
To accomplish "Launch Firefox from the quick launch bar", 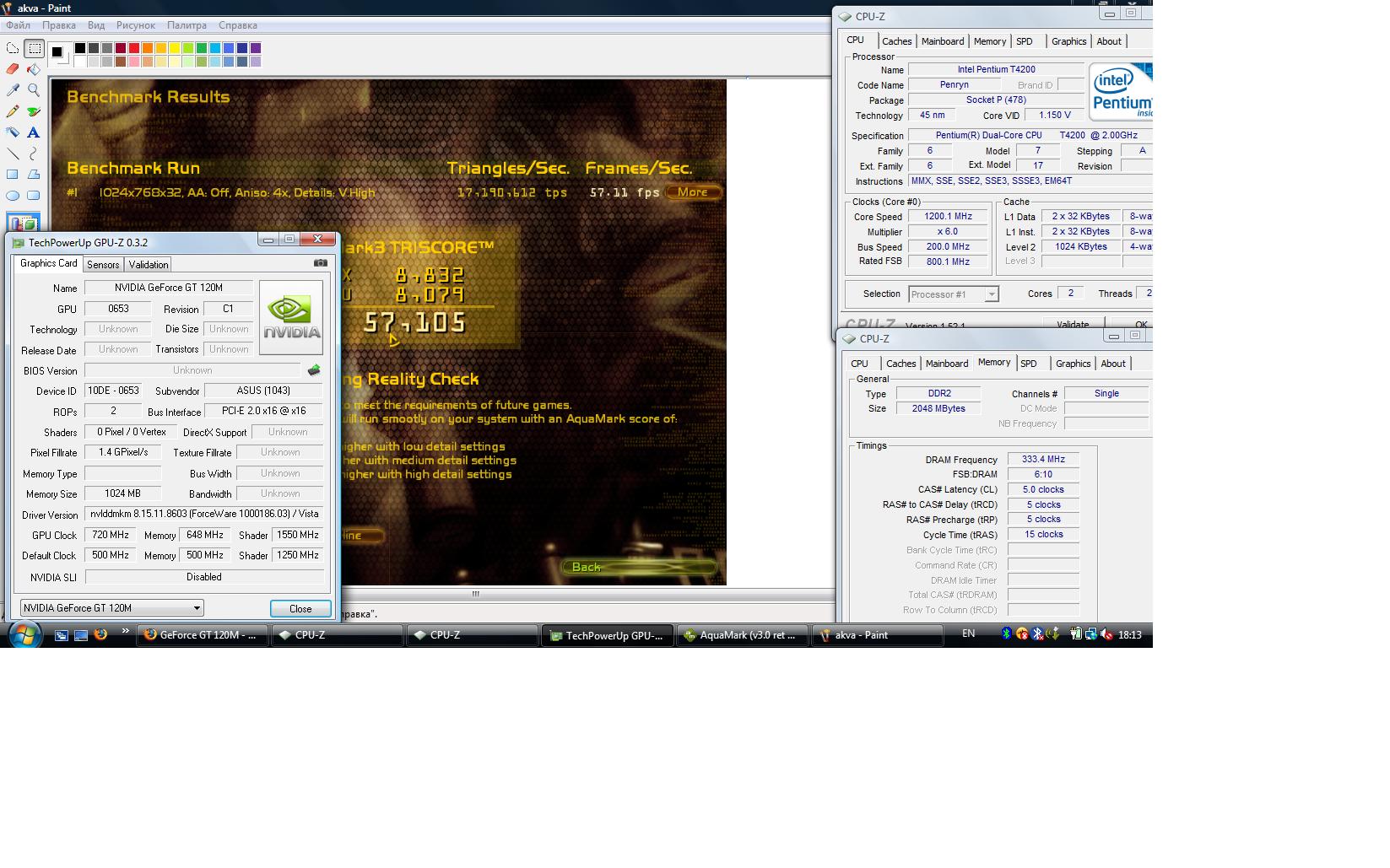I will point(100,634).
